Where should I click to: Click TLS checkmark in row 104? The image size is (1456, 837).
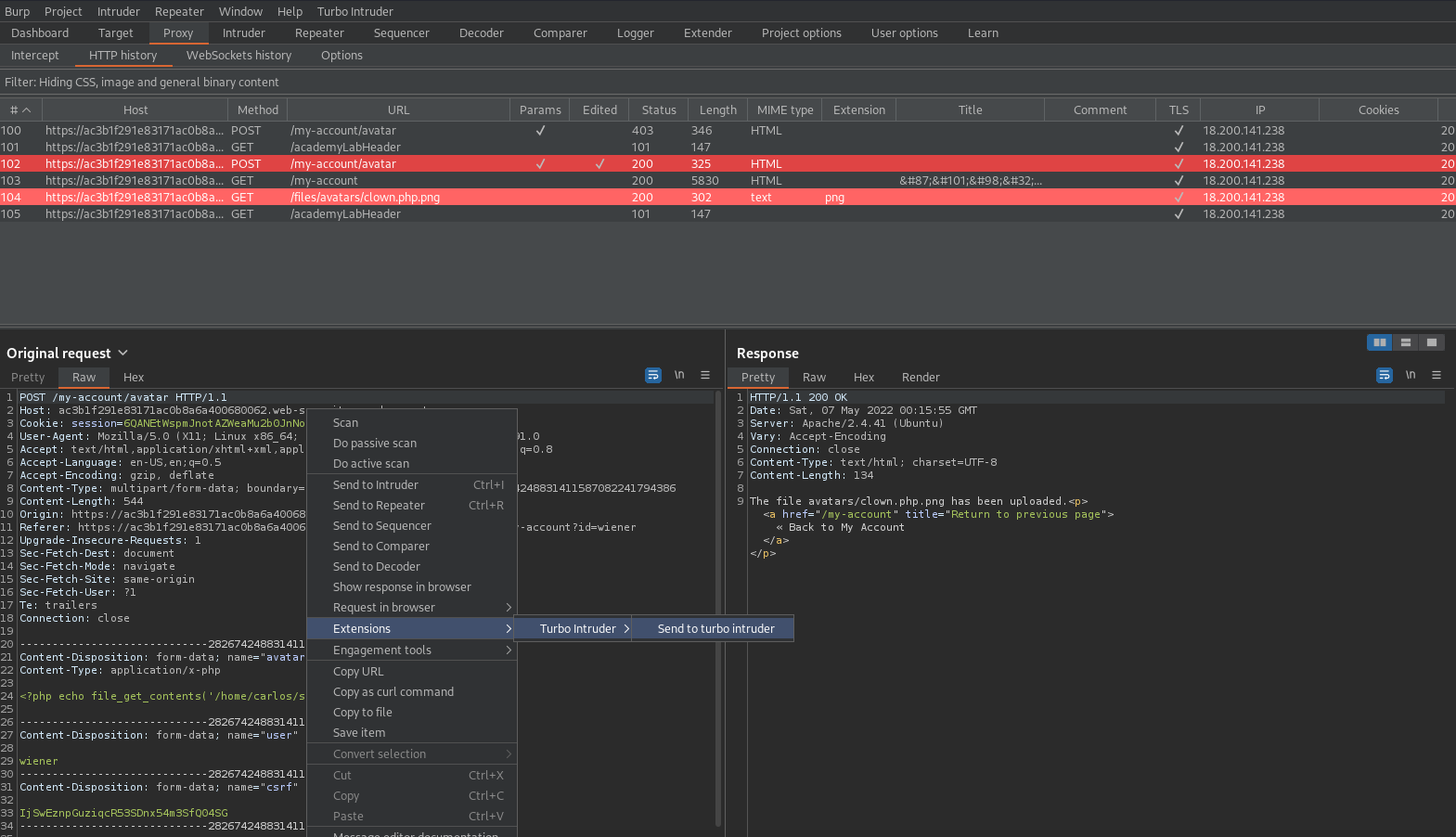click(1179, 198)
